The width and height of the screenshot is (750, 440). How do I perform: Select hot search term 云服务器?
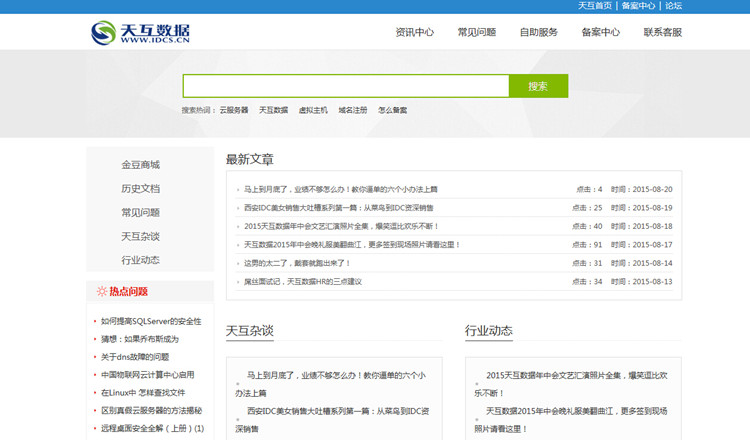[233, 110]
